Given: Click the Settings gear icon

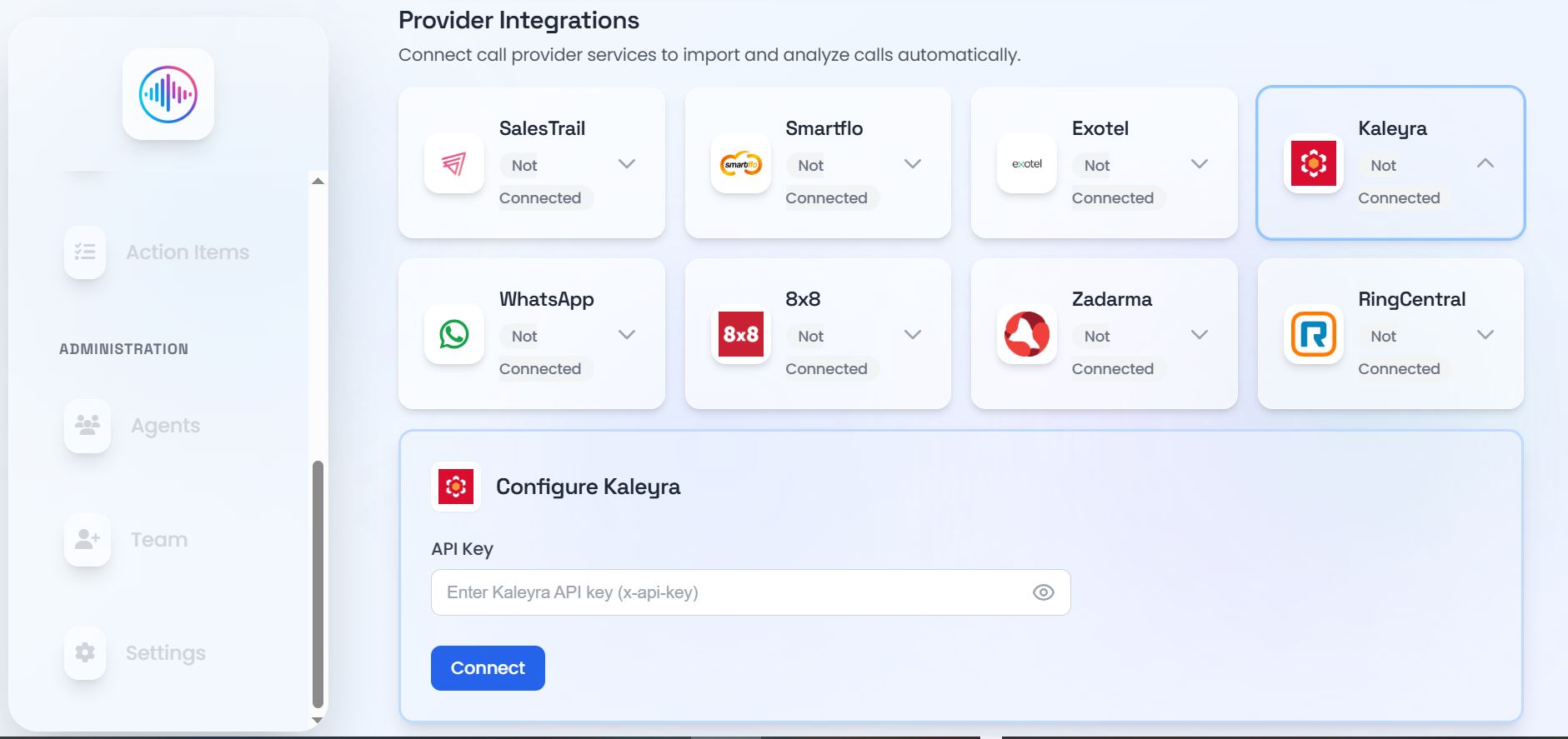Looking at the screenshot, I should (85, 652).
